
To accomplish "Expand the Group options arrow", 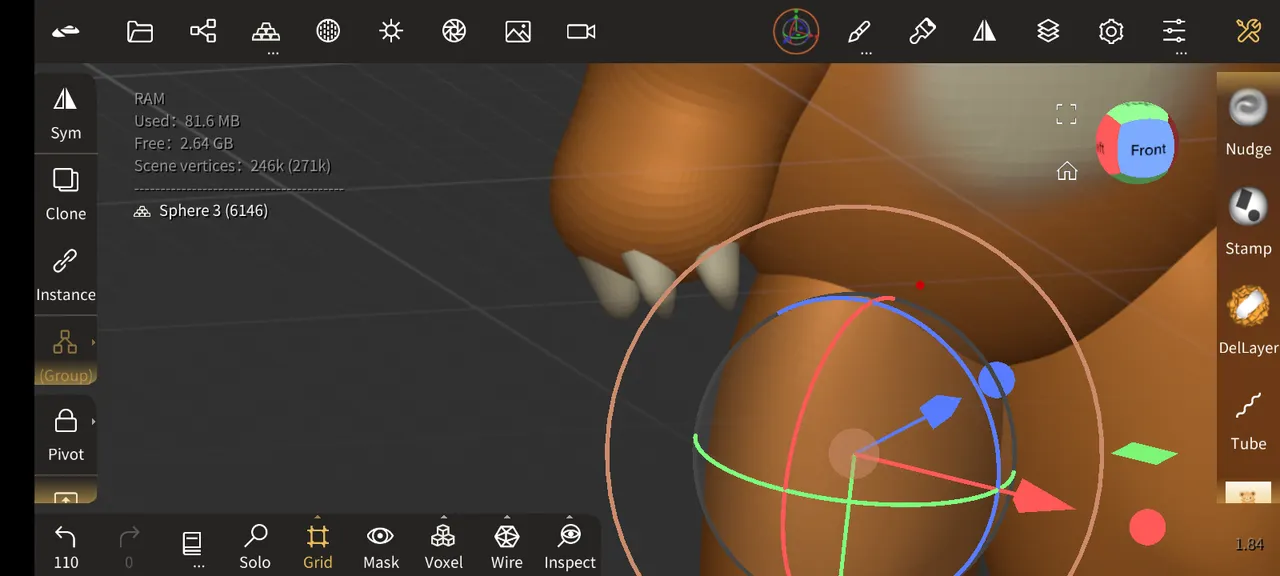I will (93, 343).
